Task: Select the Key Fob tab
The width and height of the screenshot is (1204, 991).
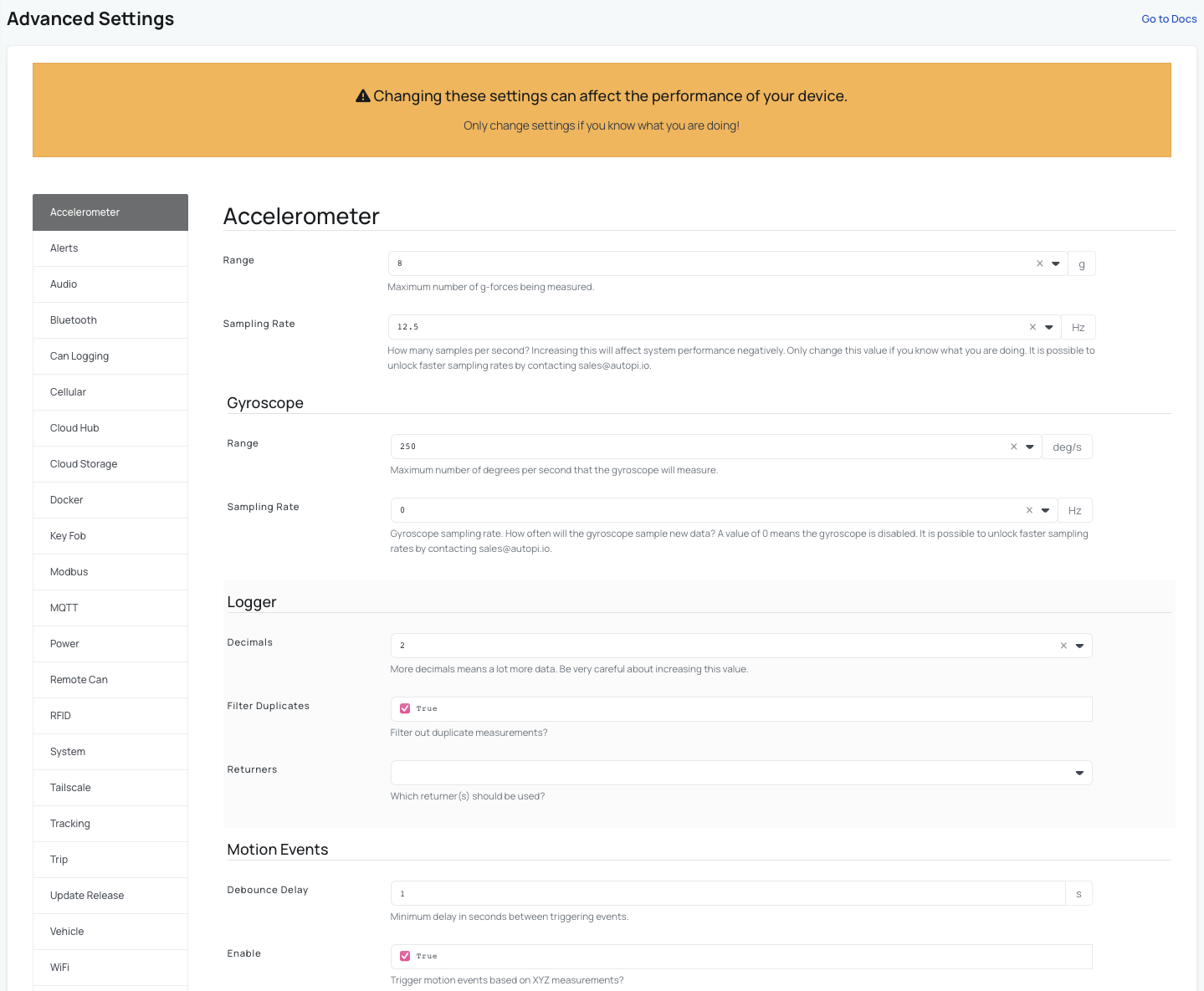Action: pos(110,536)
